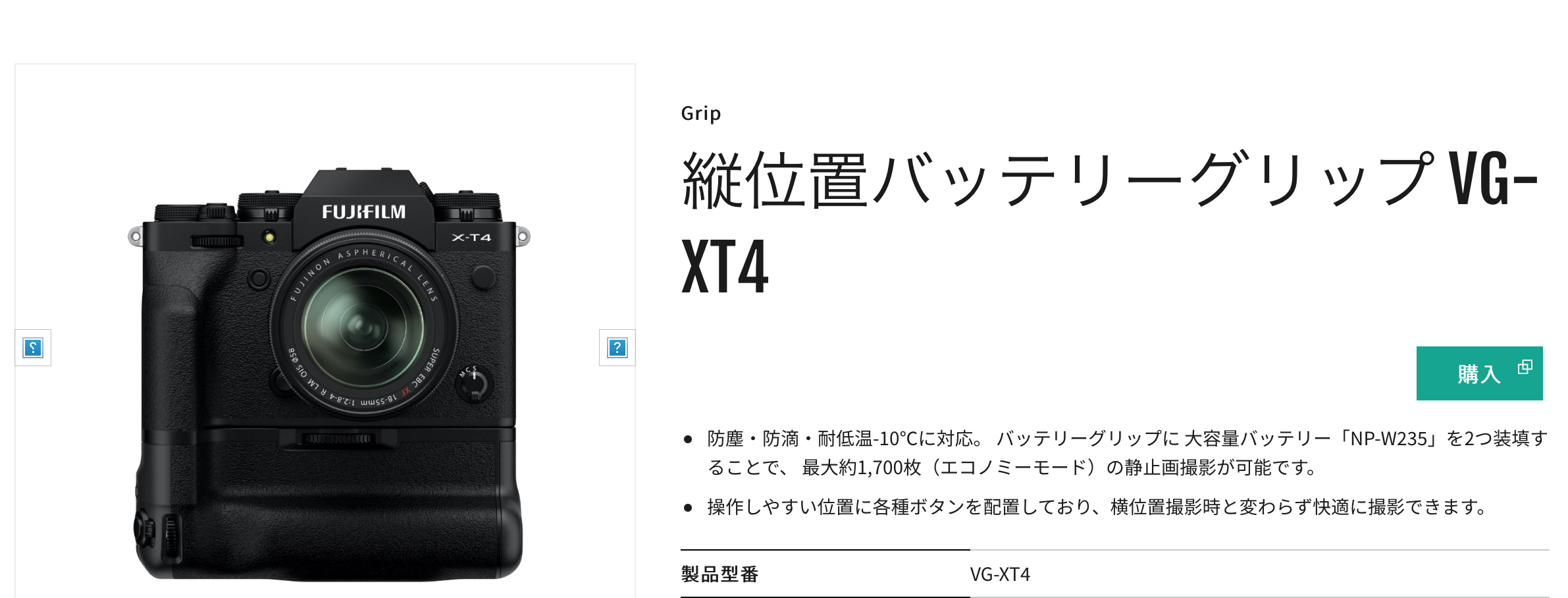
Task: Click the Grip category label
Action: tap(701, 113)
